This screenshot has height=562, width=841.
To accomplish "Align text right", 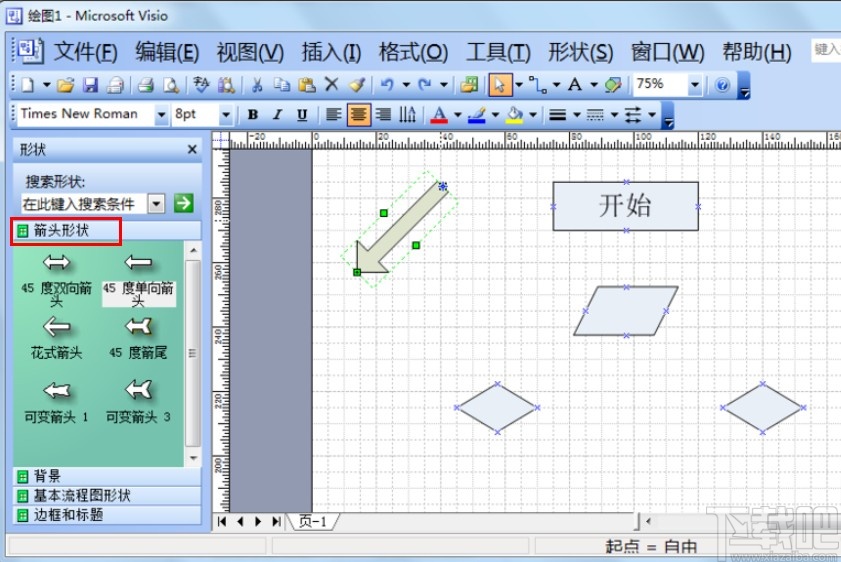I will (383, 114).
